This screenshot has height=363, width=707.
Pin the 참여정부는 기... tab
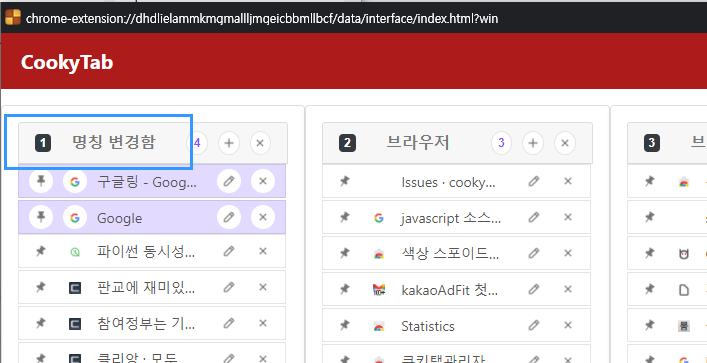point(41,323)
